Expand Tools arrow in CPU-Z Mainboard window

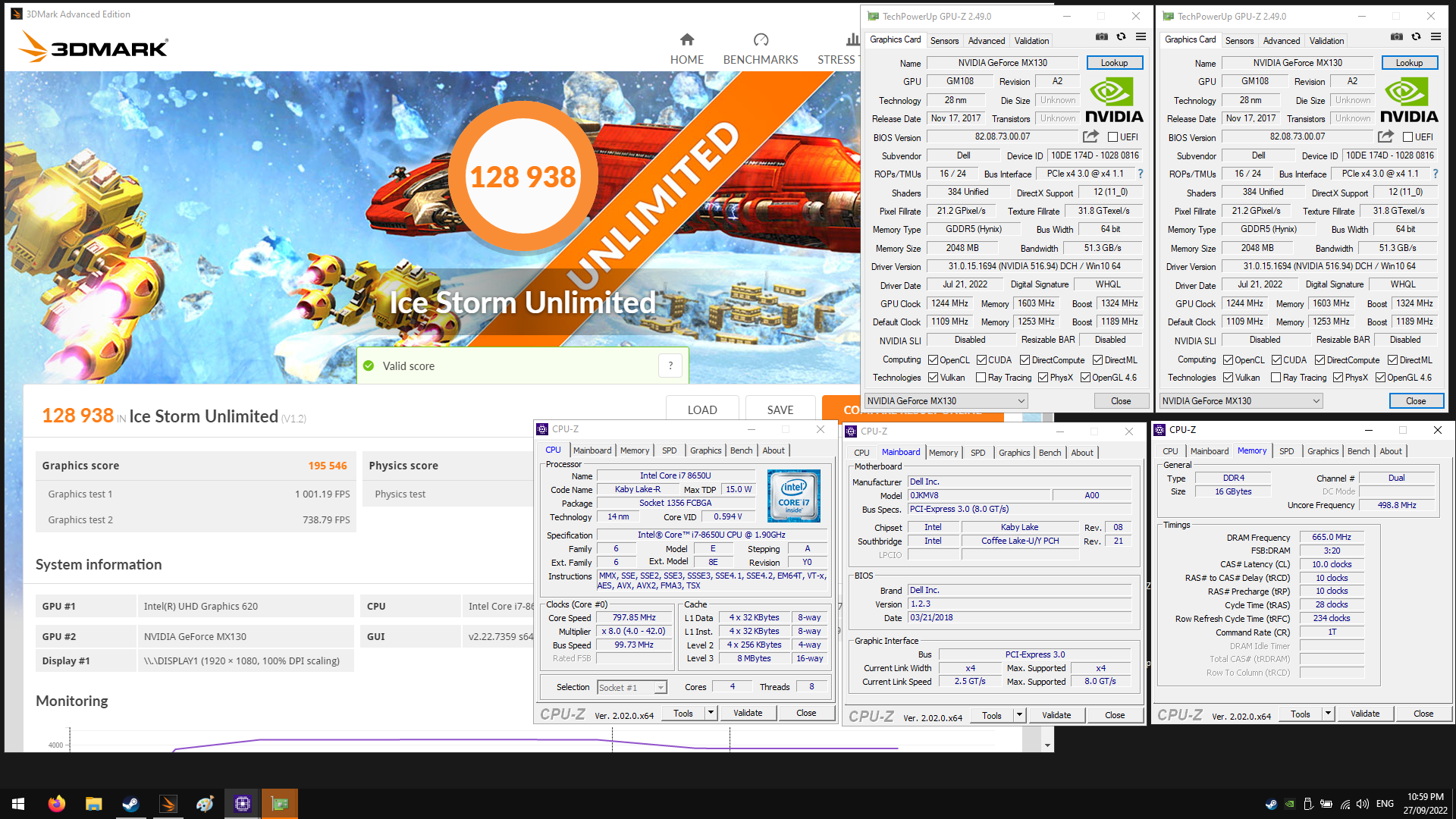pyautogui.click(x=1019, y=715)
